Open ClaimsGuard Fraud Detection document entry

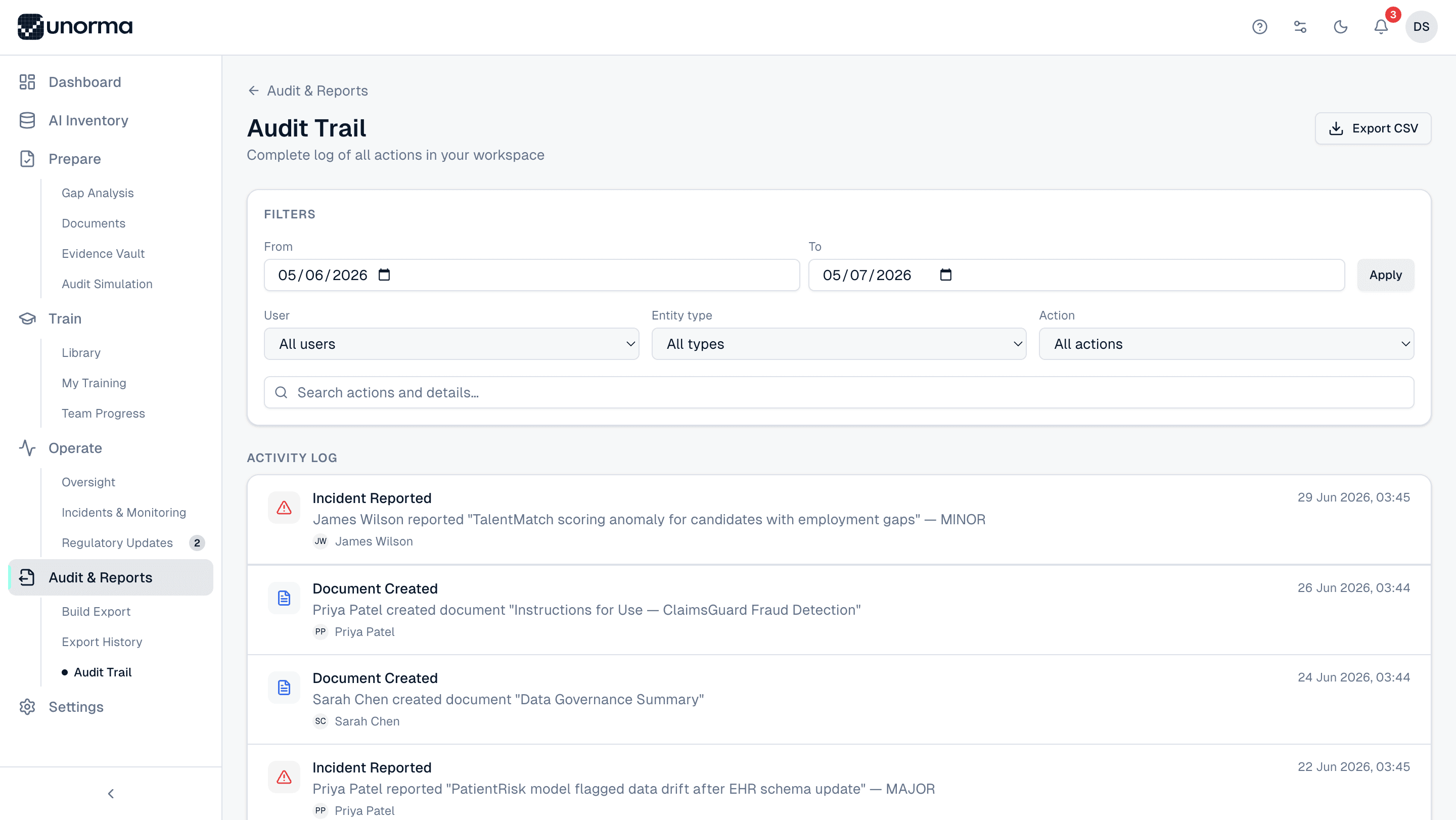[x=839, y=610]
